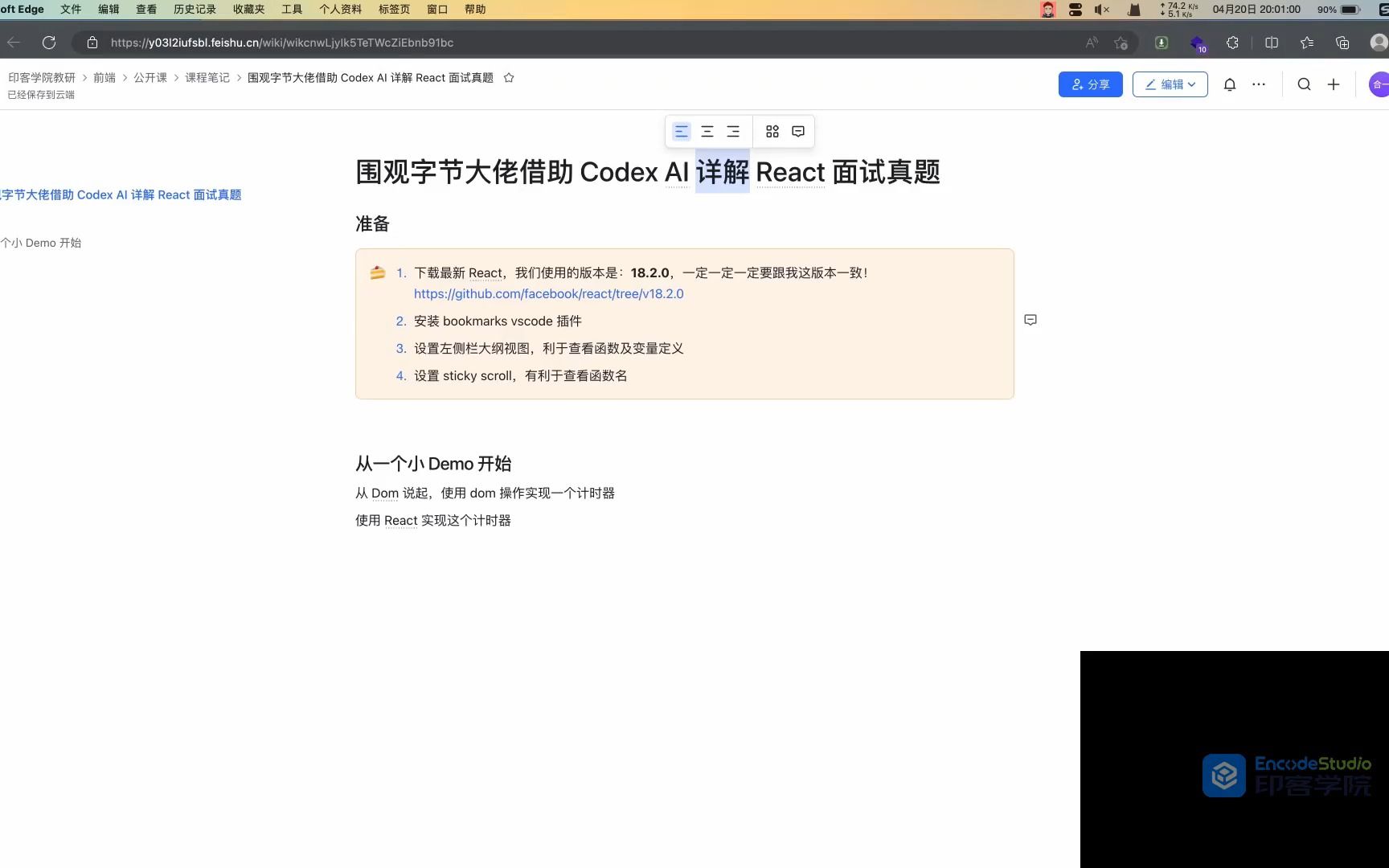Open the more options (...) menu in the header

click(x=1259, y=84)
